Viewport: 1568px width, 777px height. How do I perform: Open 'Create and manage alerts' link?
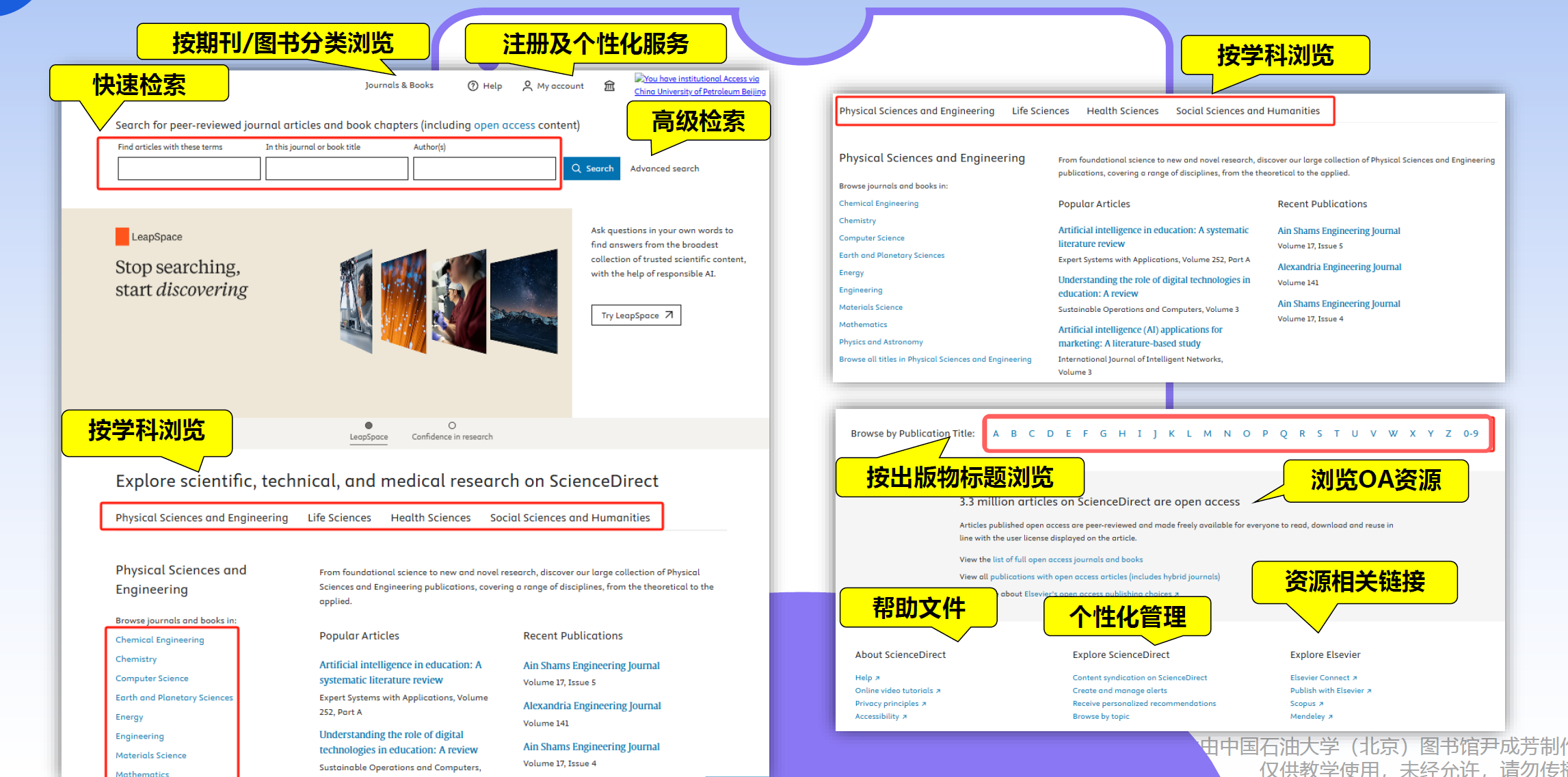1119,691
